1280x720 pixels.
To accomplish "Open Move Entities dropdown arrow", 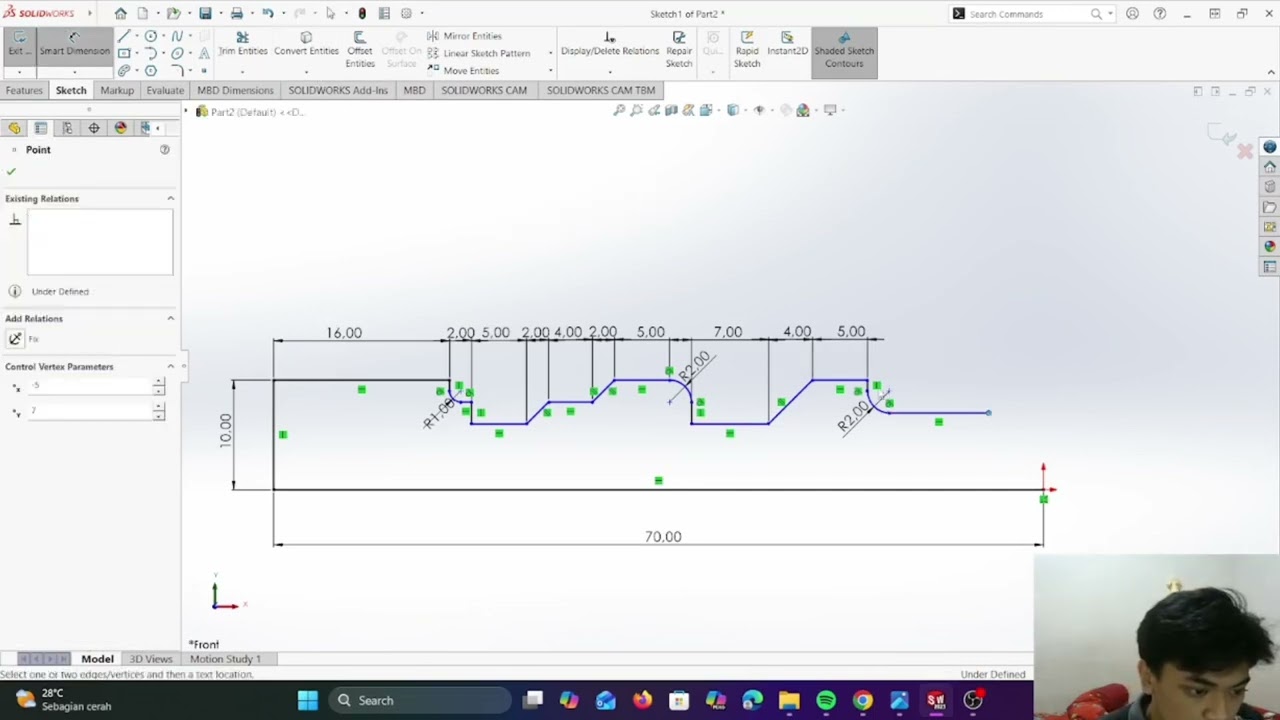I will 550,71.
